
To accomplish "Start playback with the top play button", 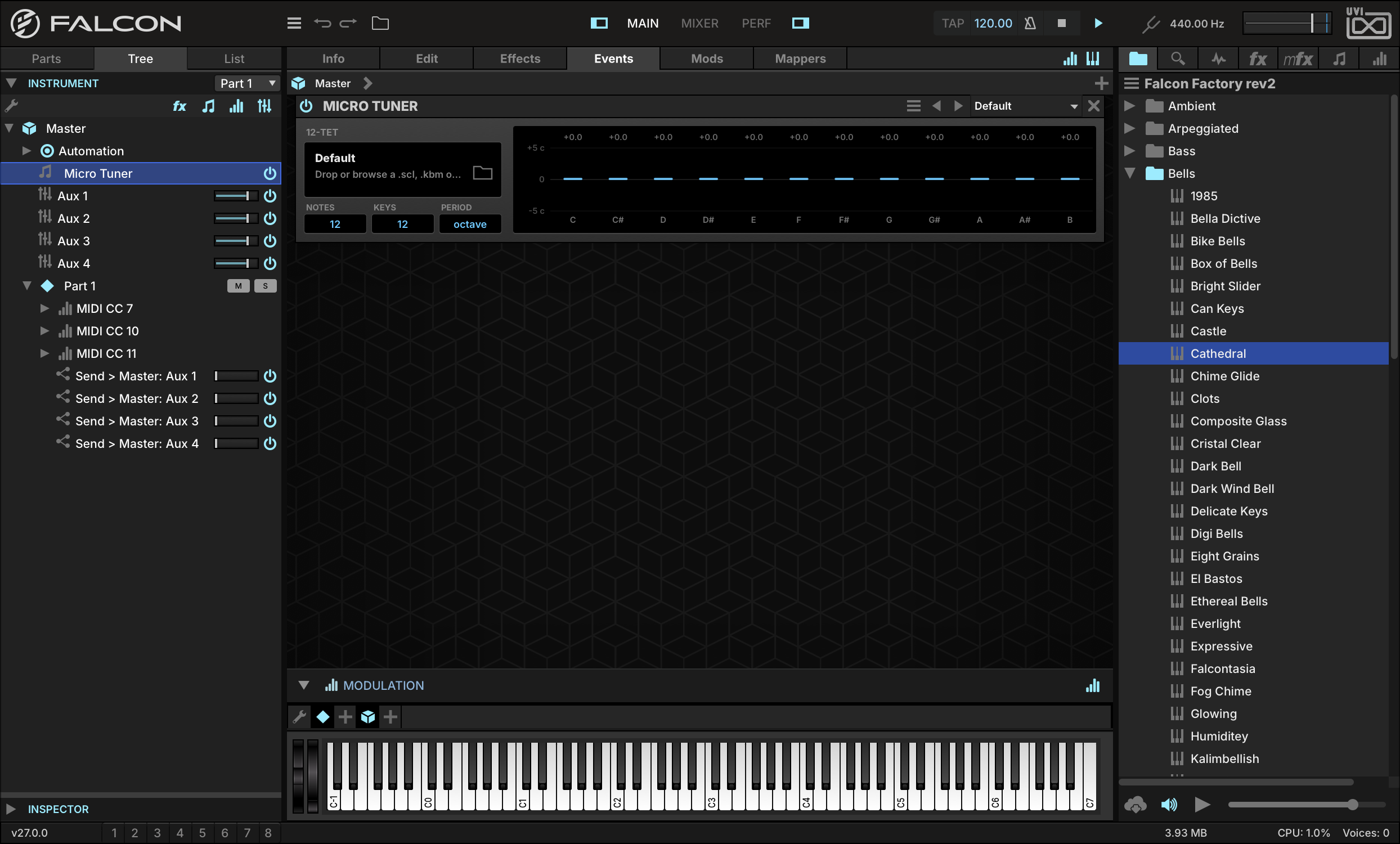I will tap(1098, 23).
